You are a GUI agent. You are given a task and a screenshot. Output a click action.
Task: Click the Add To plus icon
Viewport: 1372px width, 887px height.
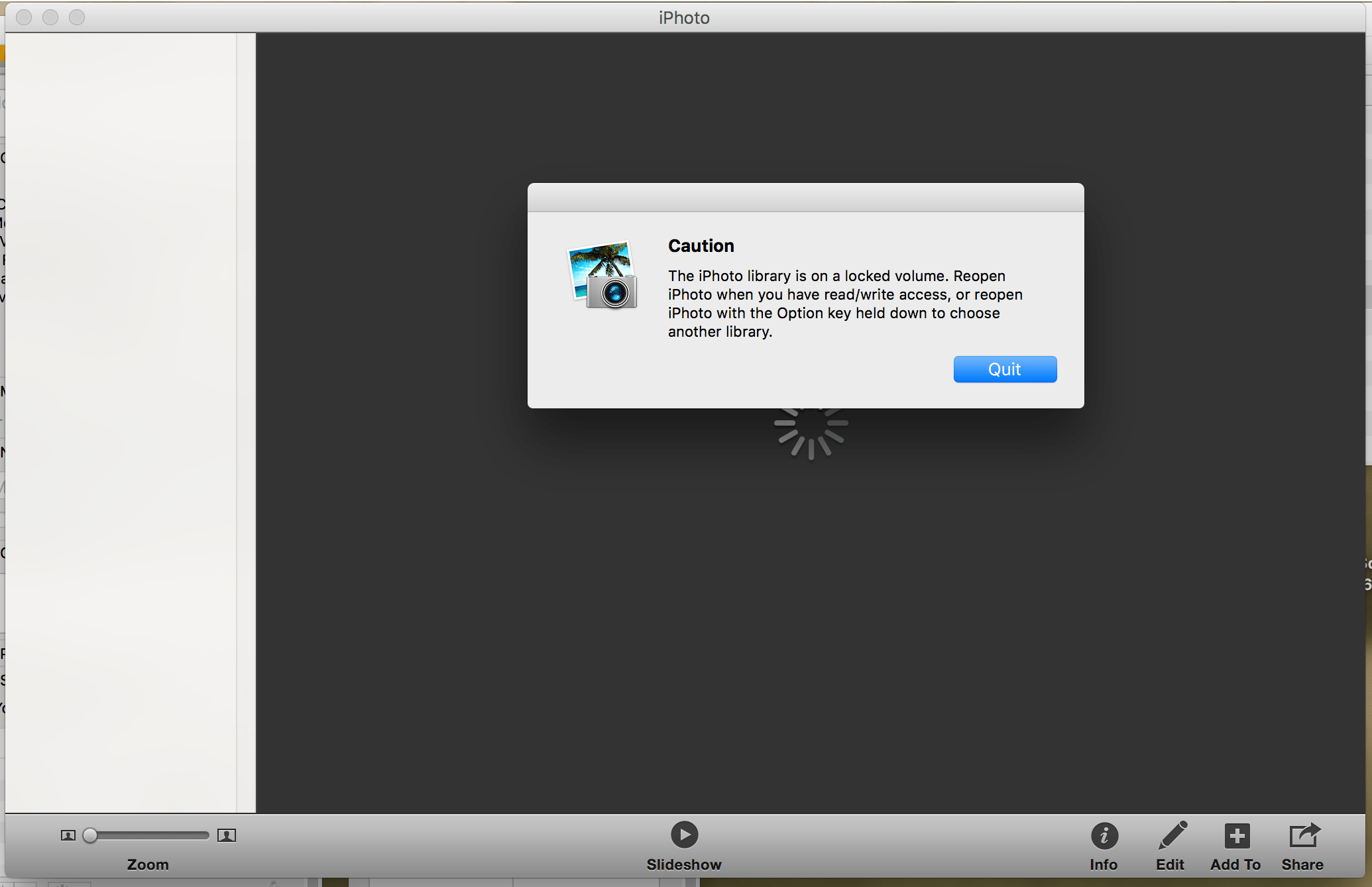coord(1235,835)
